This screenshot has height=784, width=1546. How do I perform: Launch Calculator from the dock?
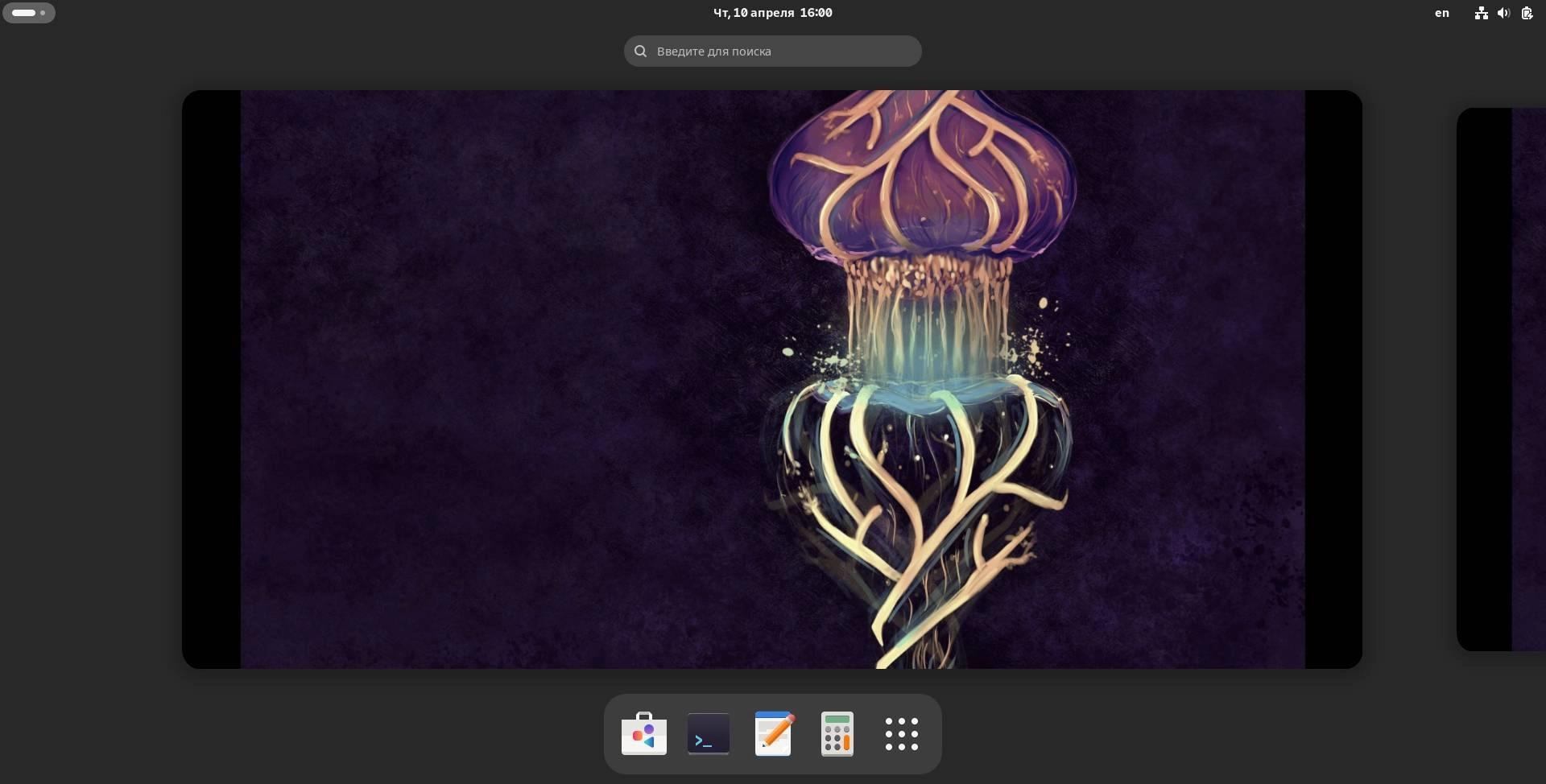pyautogui.click(x=837, y=733)
